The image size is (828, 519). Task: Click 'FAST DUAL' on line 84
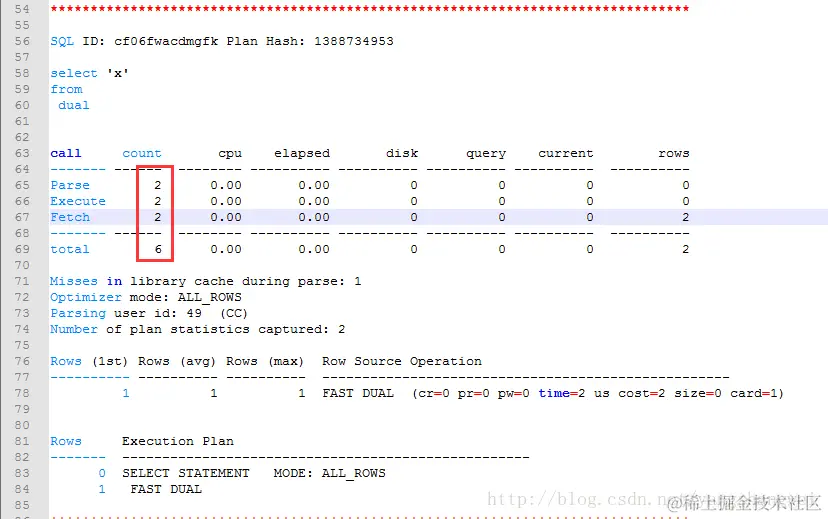point(166,489)
